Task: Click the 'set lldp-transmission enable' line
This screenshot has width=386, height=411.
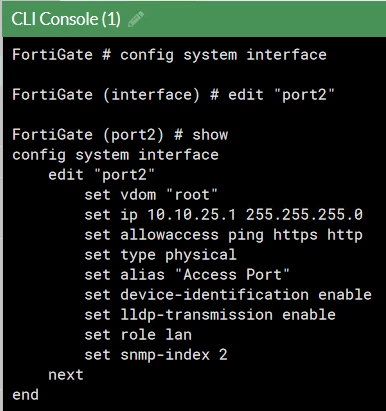Action: pos(210,315)
